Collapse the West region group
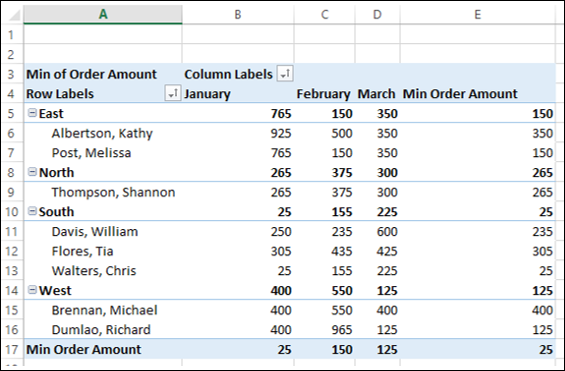Image resolution: width=565 pixels, height=371 pixels. click(x=32, y=290)
